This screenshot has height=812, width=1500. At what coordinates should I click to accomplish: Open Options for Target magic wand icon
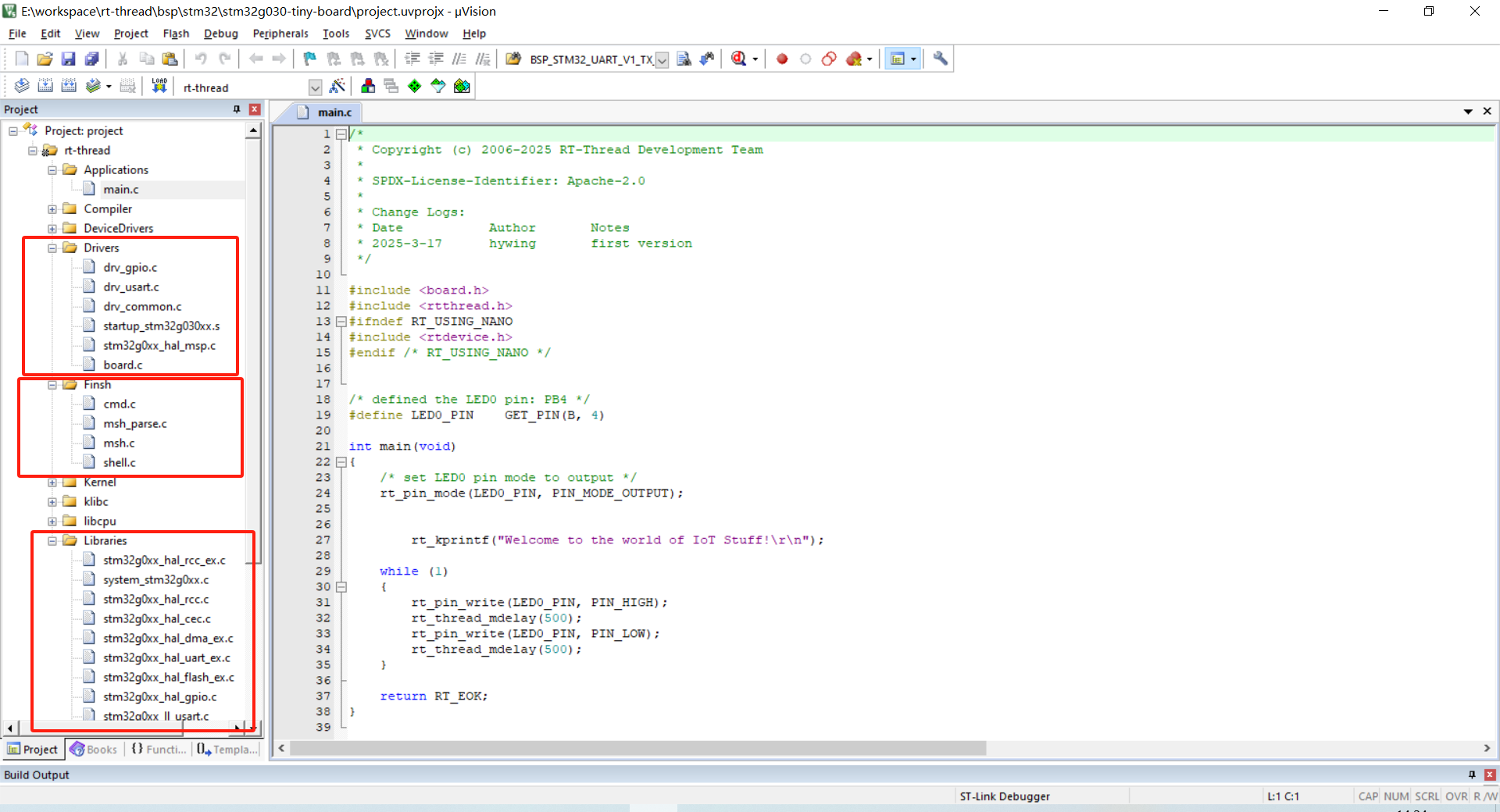click(337, 86)
